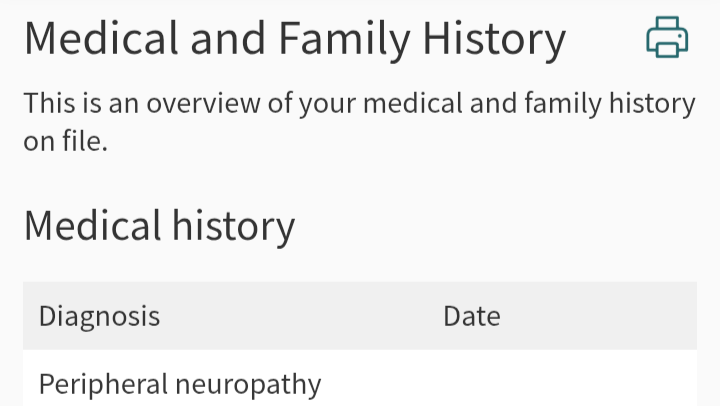Screen dimensions: 720x406
Task: Print the Medical and Family History page
Action: [667, 38]
